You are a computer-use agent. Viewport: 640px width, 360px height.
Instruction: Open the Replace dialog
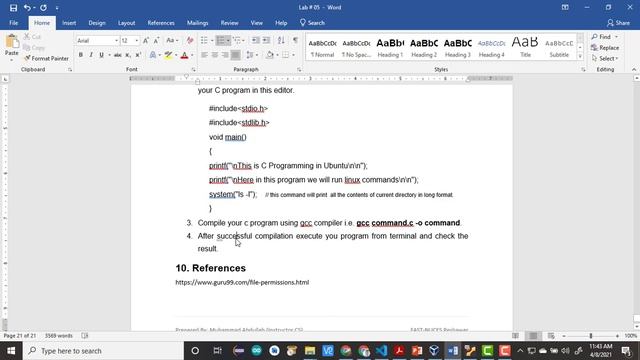(605, 48)
